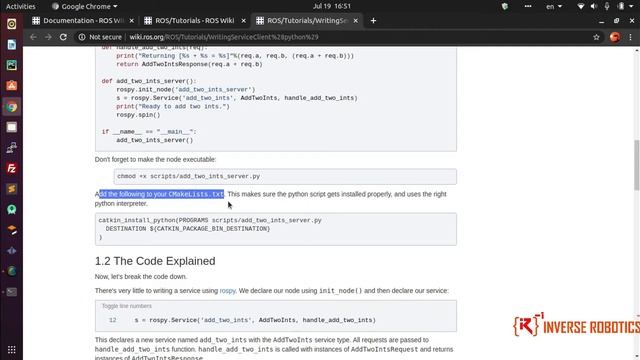Go back to the previous page
Viewport: 640px width, 360px height.
pyautogui.click(x=33, y=37)
